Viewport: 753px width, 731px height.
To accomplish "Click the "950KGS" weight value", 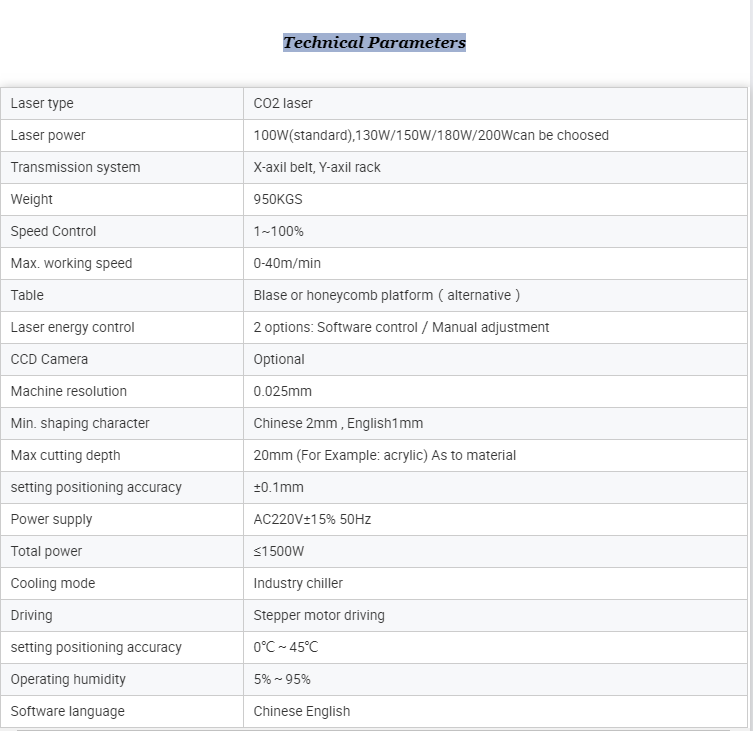I will (278, 199).
